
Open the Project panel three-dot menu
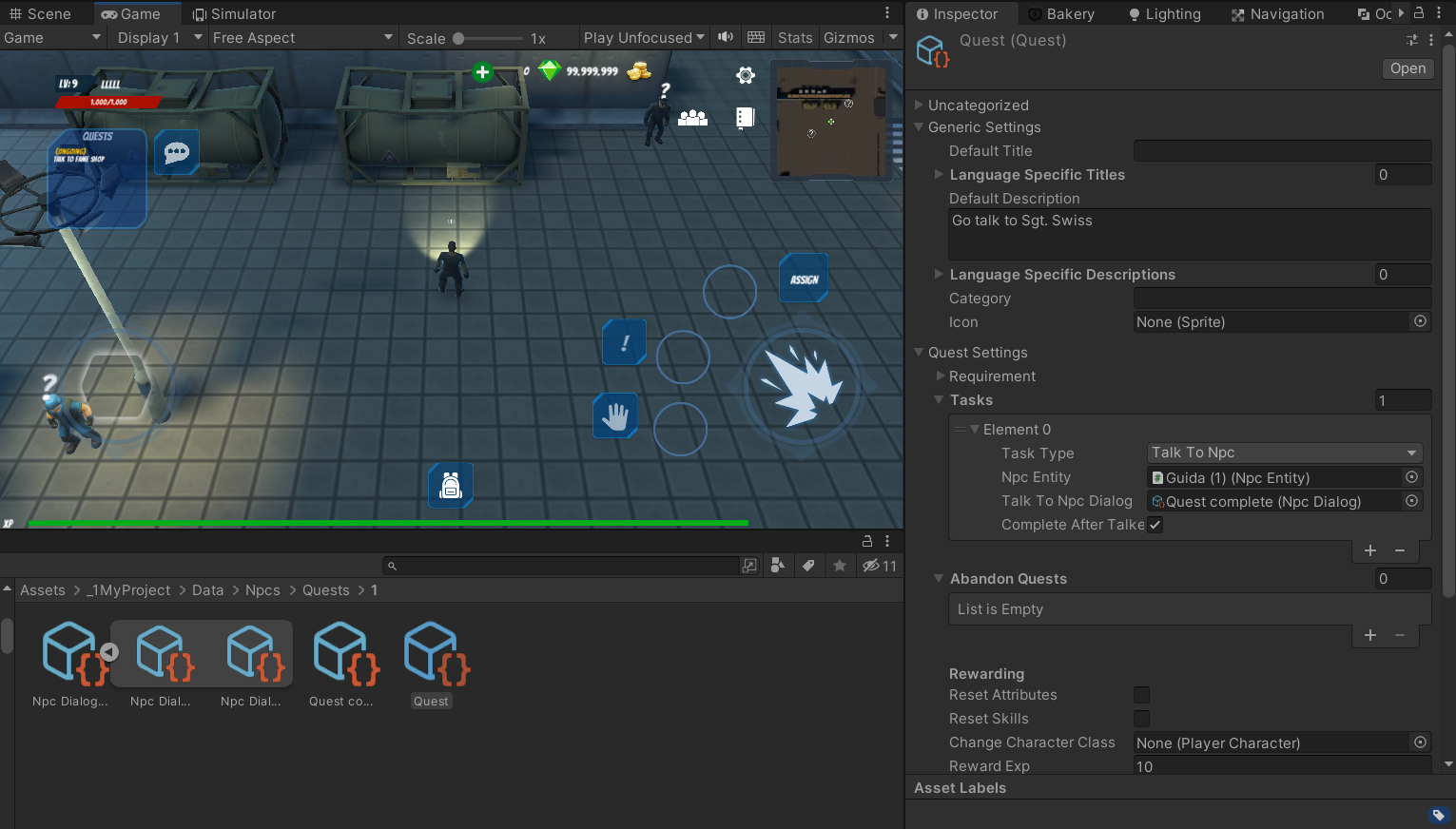pyautogui.click(x=887, y=540)
